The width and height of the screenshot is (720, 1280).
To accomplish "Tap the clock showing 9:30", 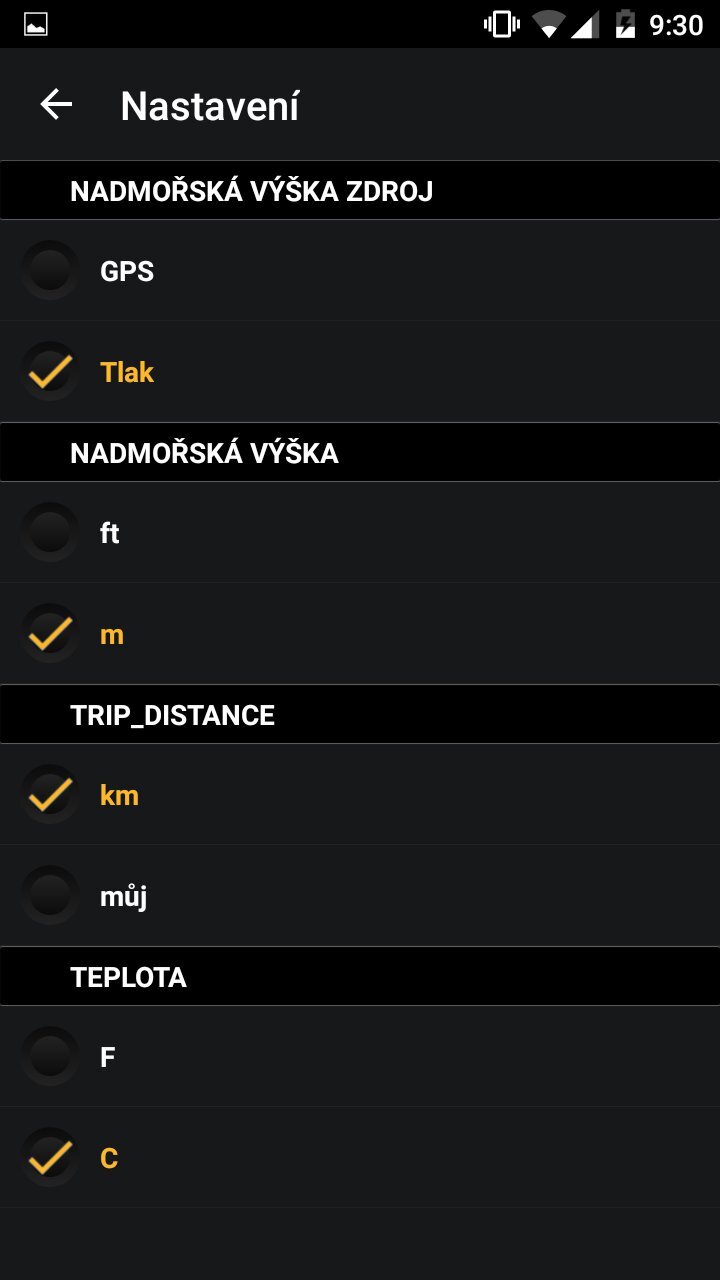I will pos(676,25).
